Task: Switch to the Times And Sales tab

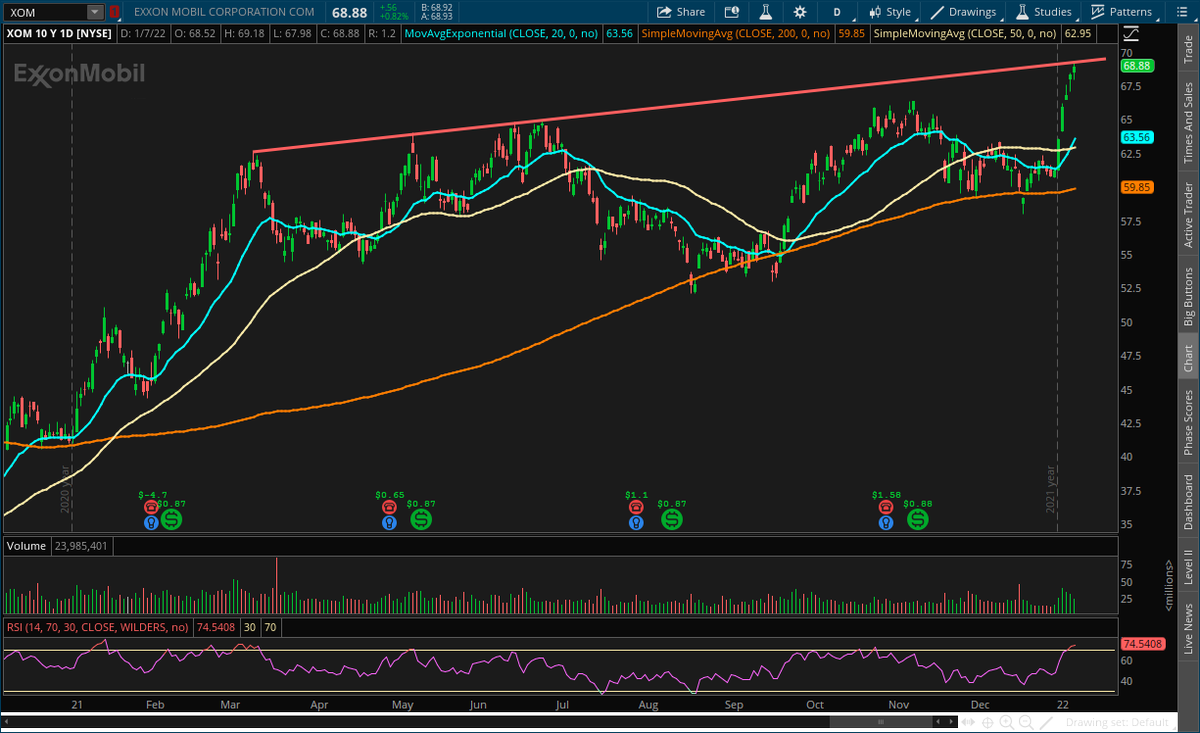Action: point(1188,124)
